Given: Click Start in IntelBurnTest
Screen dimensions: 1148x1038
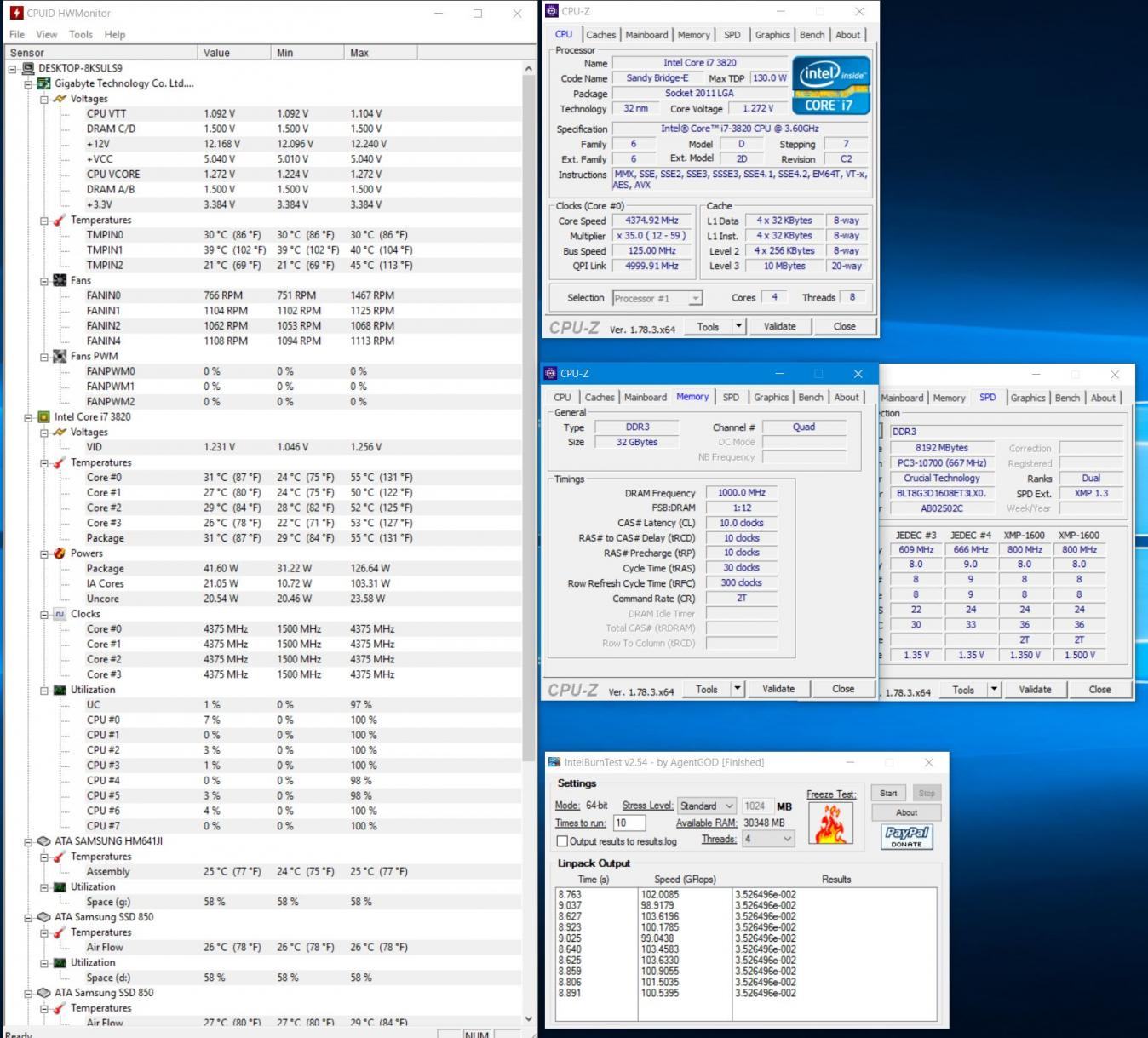Looking at the screenshot, I should coord(888,793).
